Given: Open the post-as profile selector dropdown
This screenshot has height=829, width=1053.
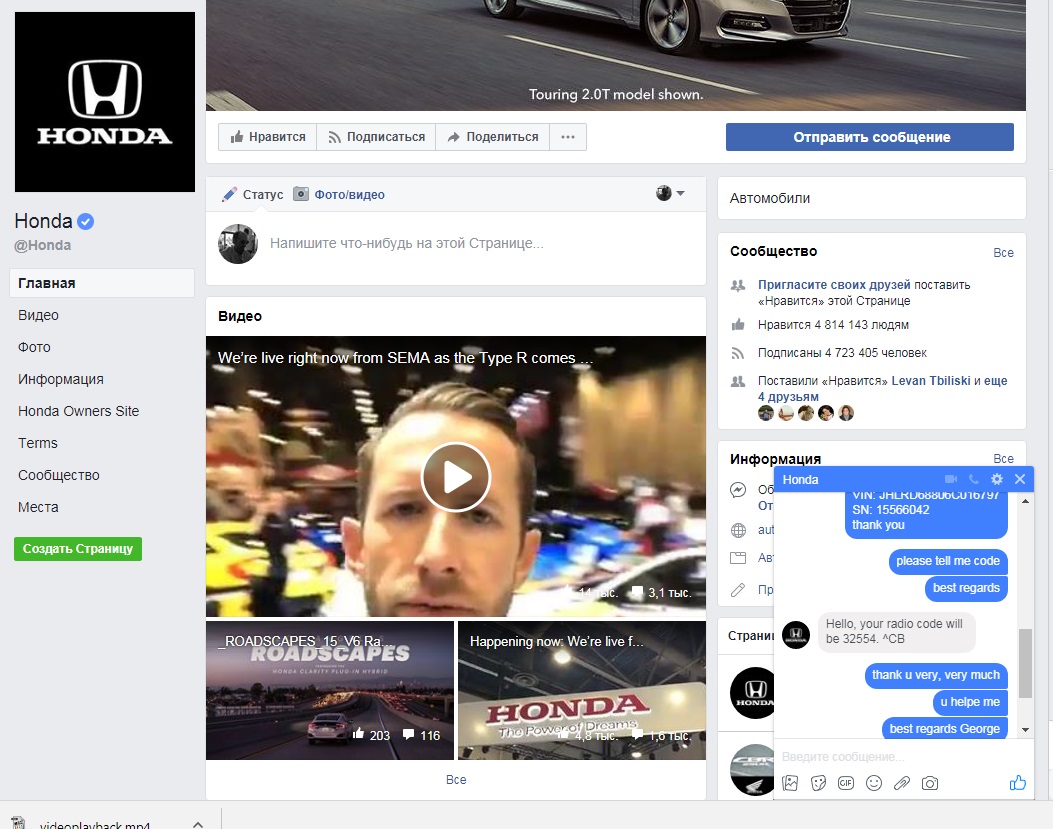Looking at the screenshot, I should (x=670, y=193).
